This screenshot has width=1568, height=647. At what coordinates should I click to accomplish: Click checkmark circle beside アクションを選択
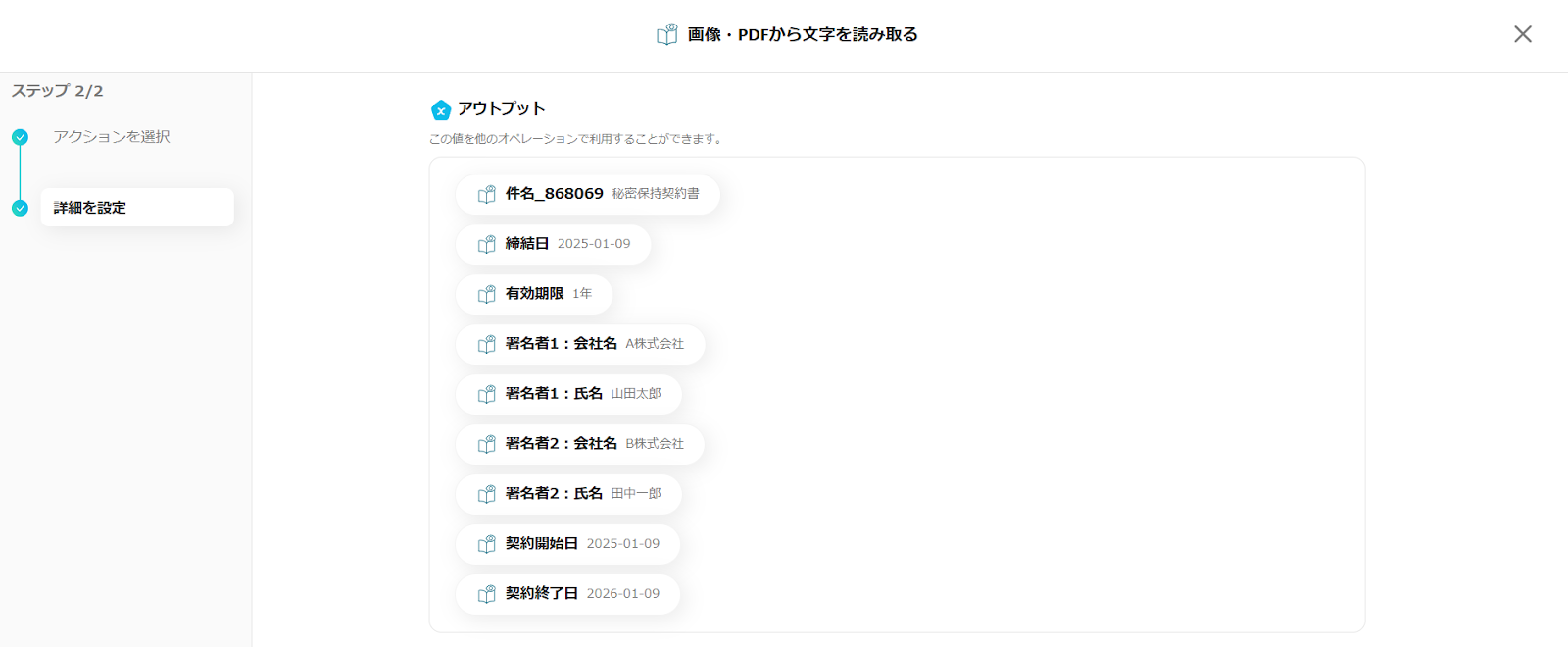pos(20,137)
